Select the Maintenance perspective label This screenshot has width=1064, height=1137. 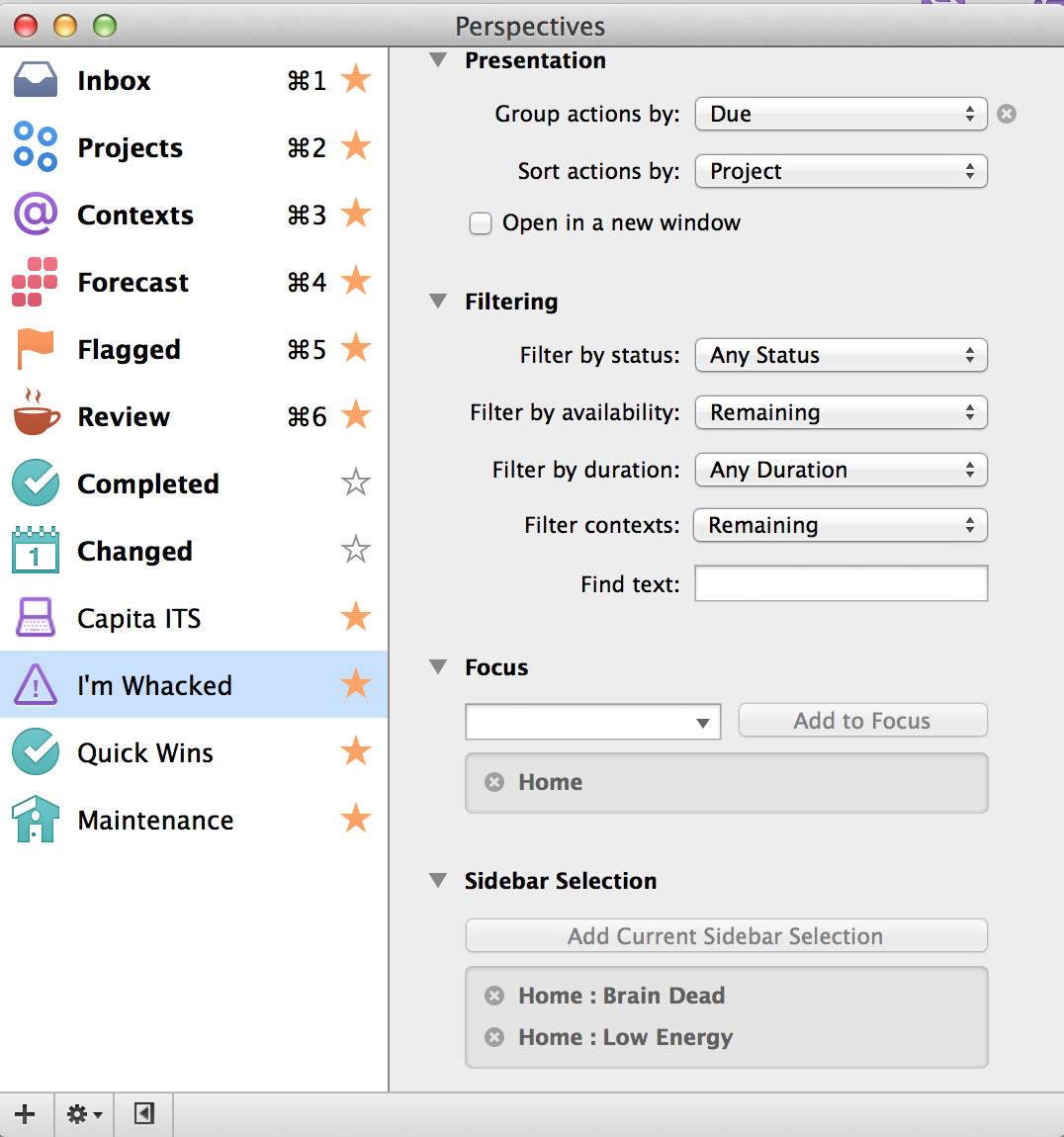tap(155, 820)
